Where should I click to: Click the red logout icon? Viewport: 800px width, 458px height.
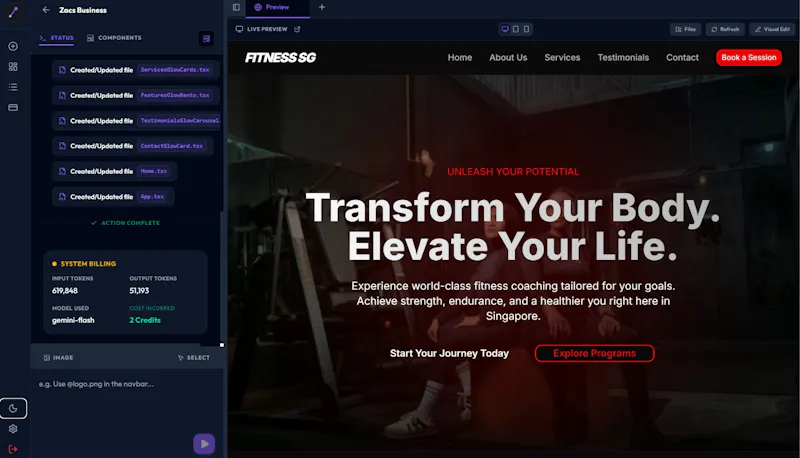click(13, 449)
